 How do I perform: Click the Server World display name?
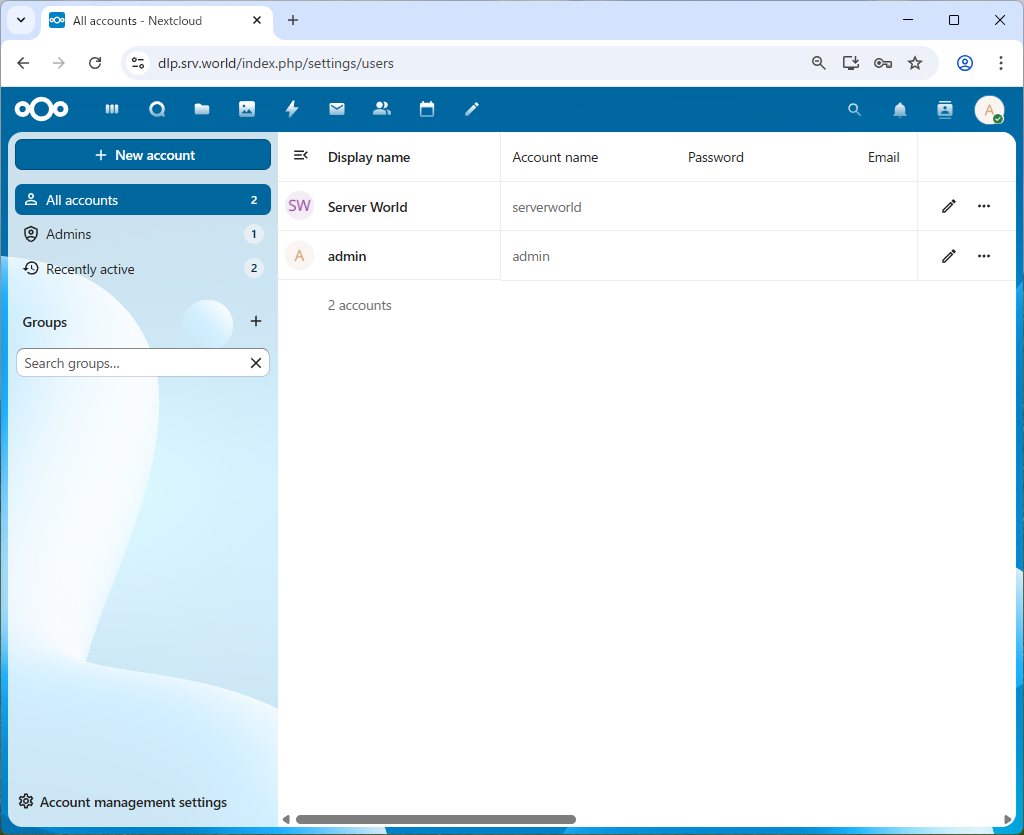(368, 207)
